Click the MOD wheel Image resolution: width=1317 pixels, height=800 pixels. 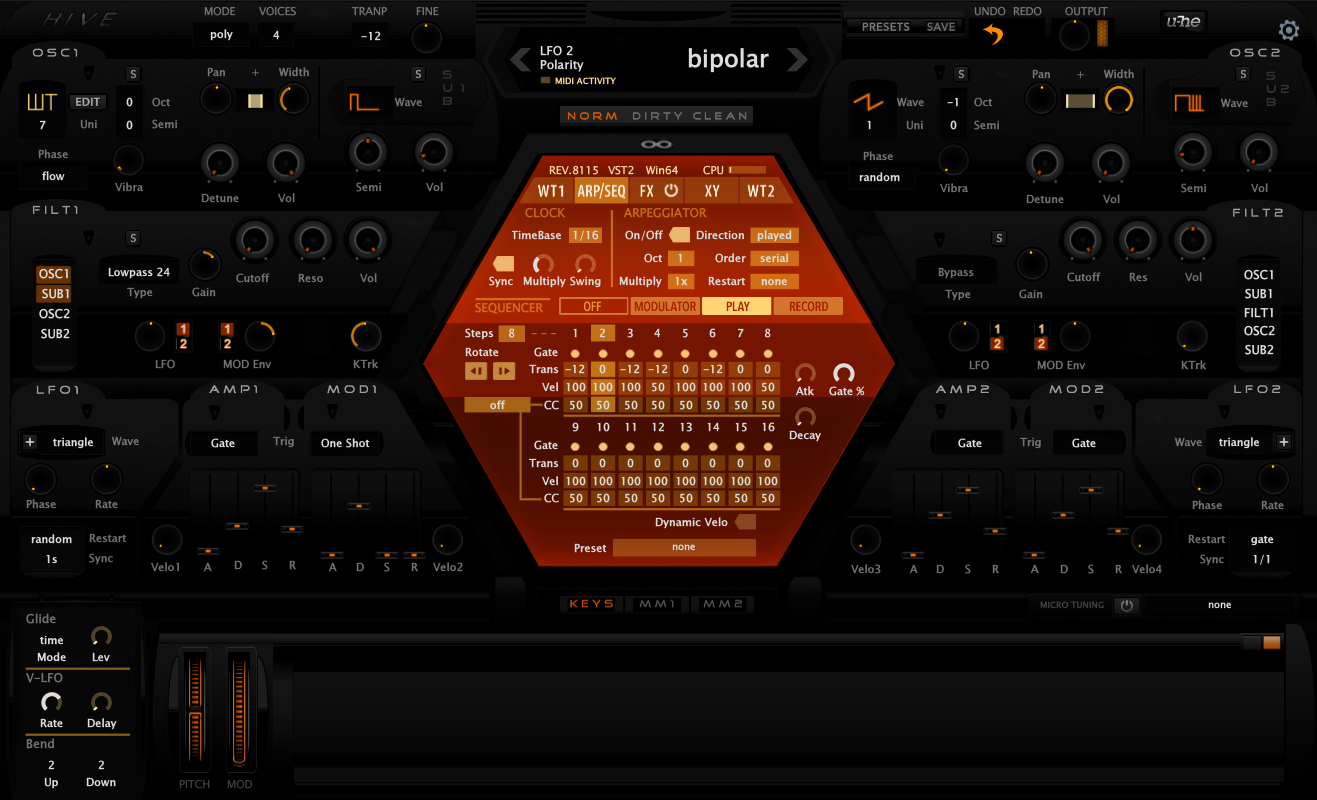(x=240, y=712)
